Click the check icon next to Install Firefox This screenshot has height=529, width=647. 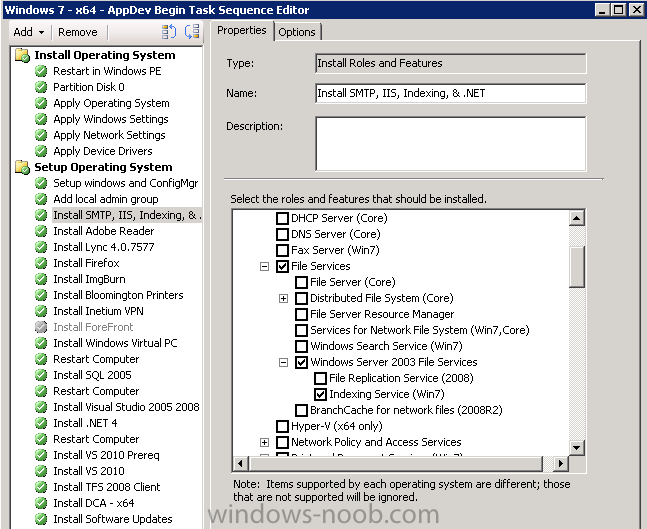pyautogui.click(x=41, y=263)
